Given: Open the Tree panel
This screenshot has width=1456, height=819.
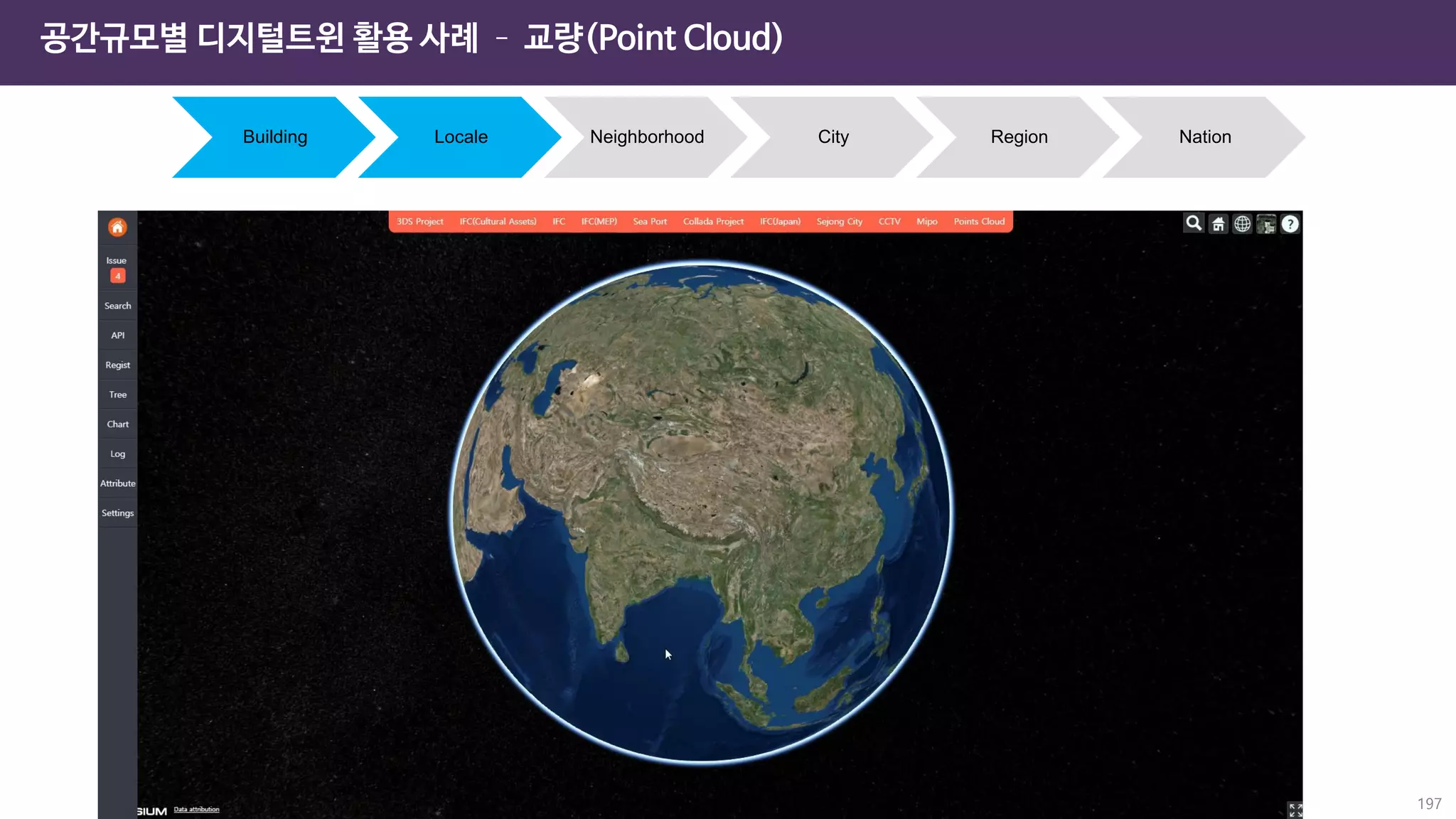Looking at the screenshot, I should click(117, 395).
